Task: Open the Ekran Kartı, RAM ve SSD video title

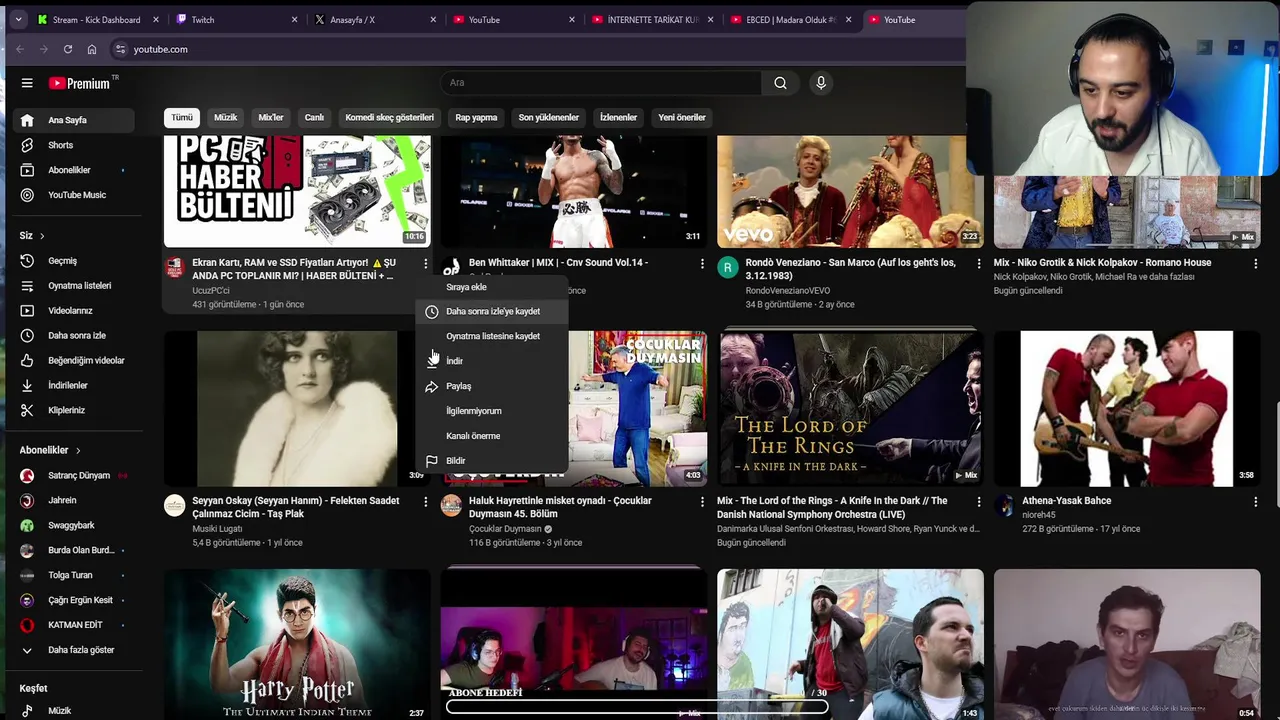Action: (x=294, y=269)
